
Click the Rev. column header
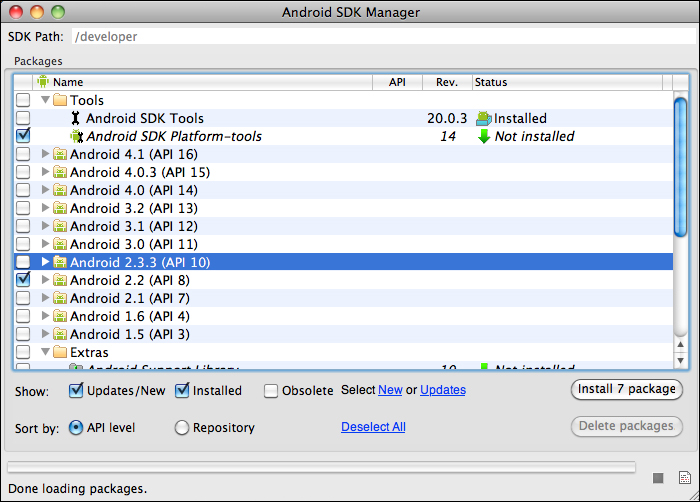click(447, 82)
